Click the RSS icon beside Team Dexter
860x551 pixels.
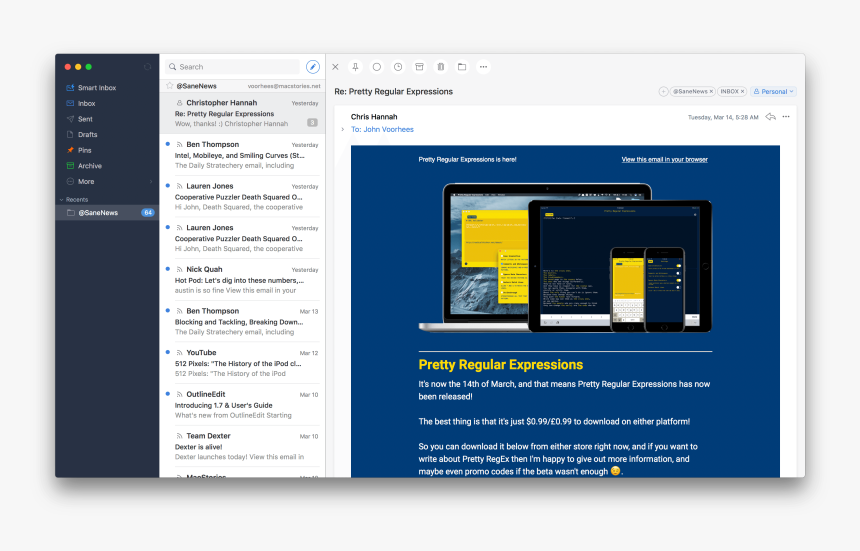179,436
